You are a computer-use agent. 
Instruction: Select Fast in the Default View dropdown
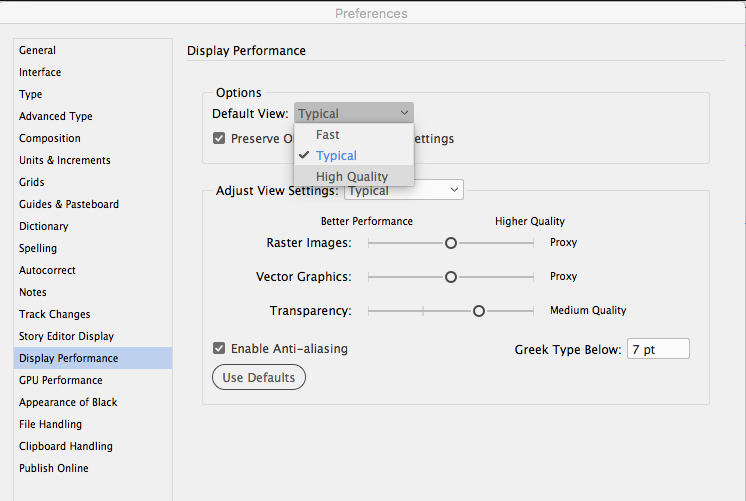[328, 135]
